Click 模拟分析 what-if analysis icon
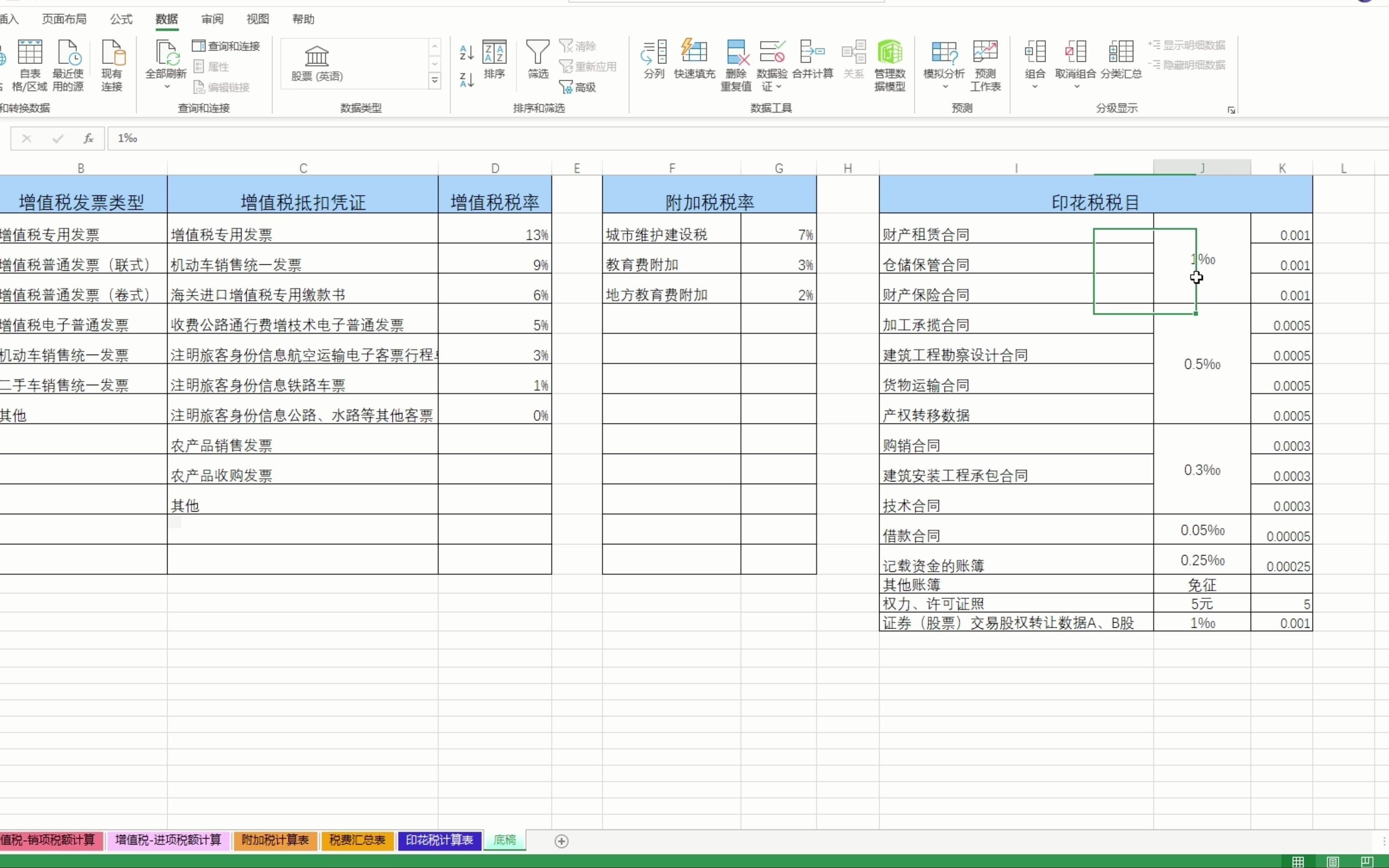 pos(944,52)
